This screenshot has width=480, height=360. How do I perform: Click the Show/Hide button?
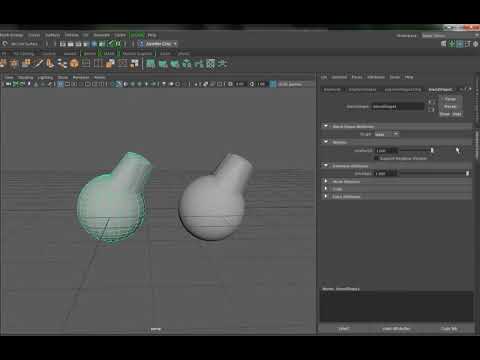[450, 114]
